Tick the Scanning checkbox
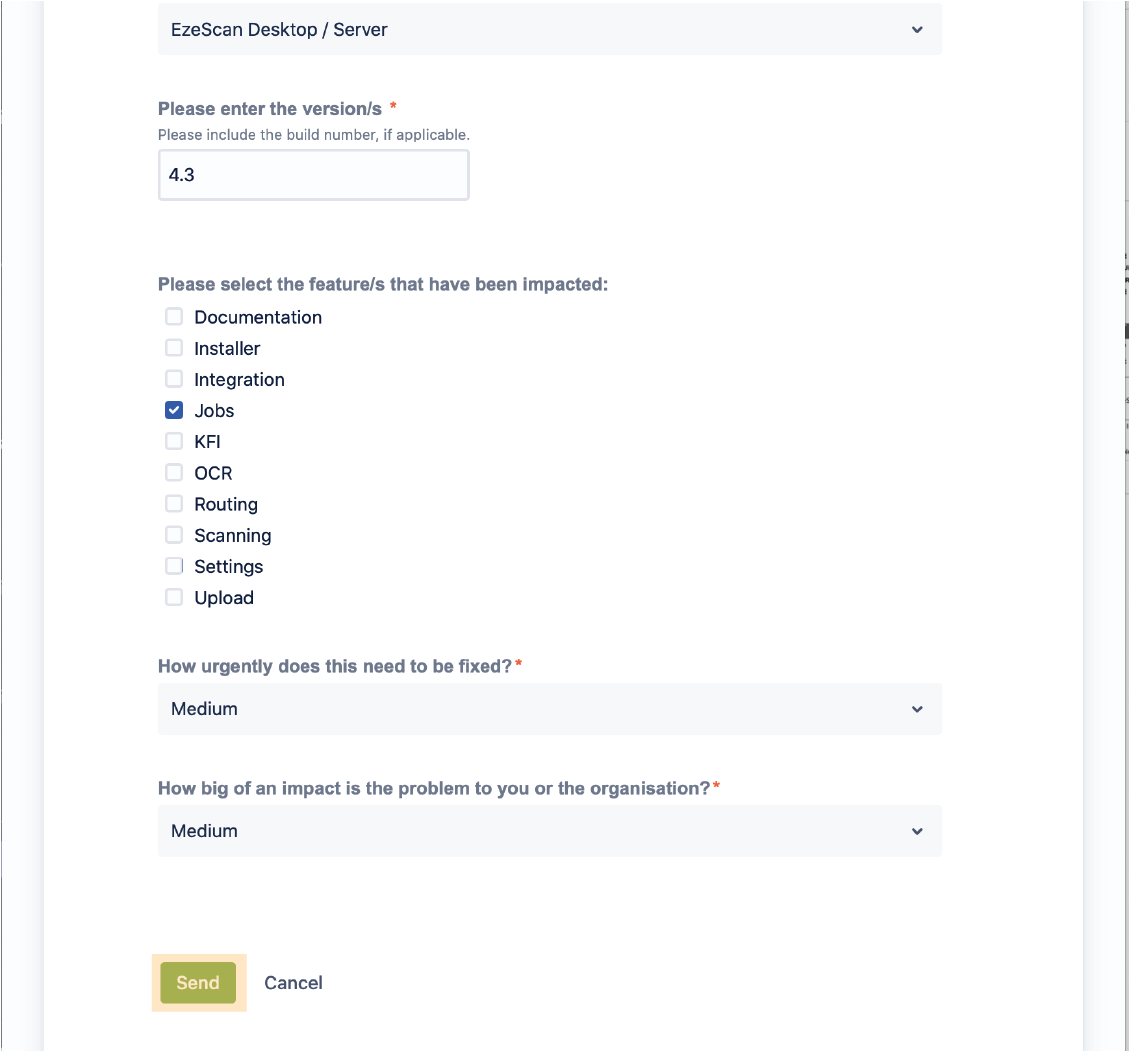The height and width of the screenshot is (1051, 1129). [x=174, y=535]
